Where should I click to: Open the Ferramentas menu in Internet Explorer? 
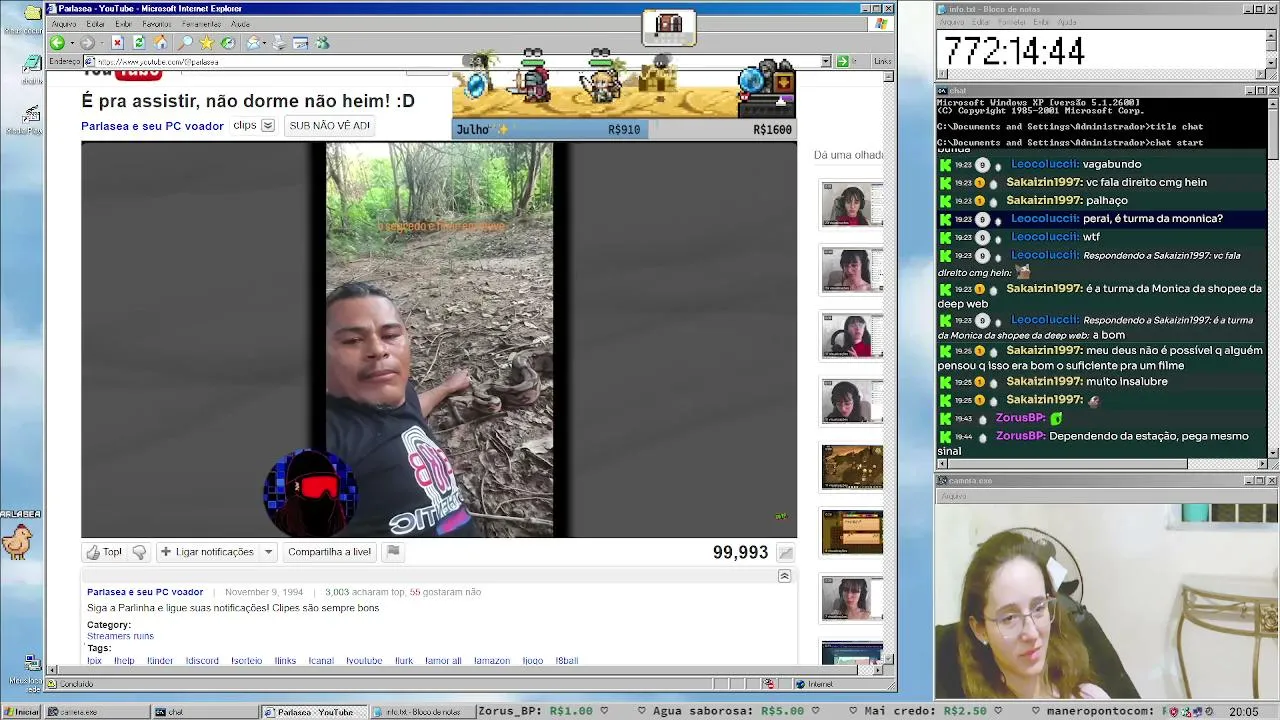202,24
